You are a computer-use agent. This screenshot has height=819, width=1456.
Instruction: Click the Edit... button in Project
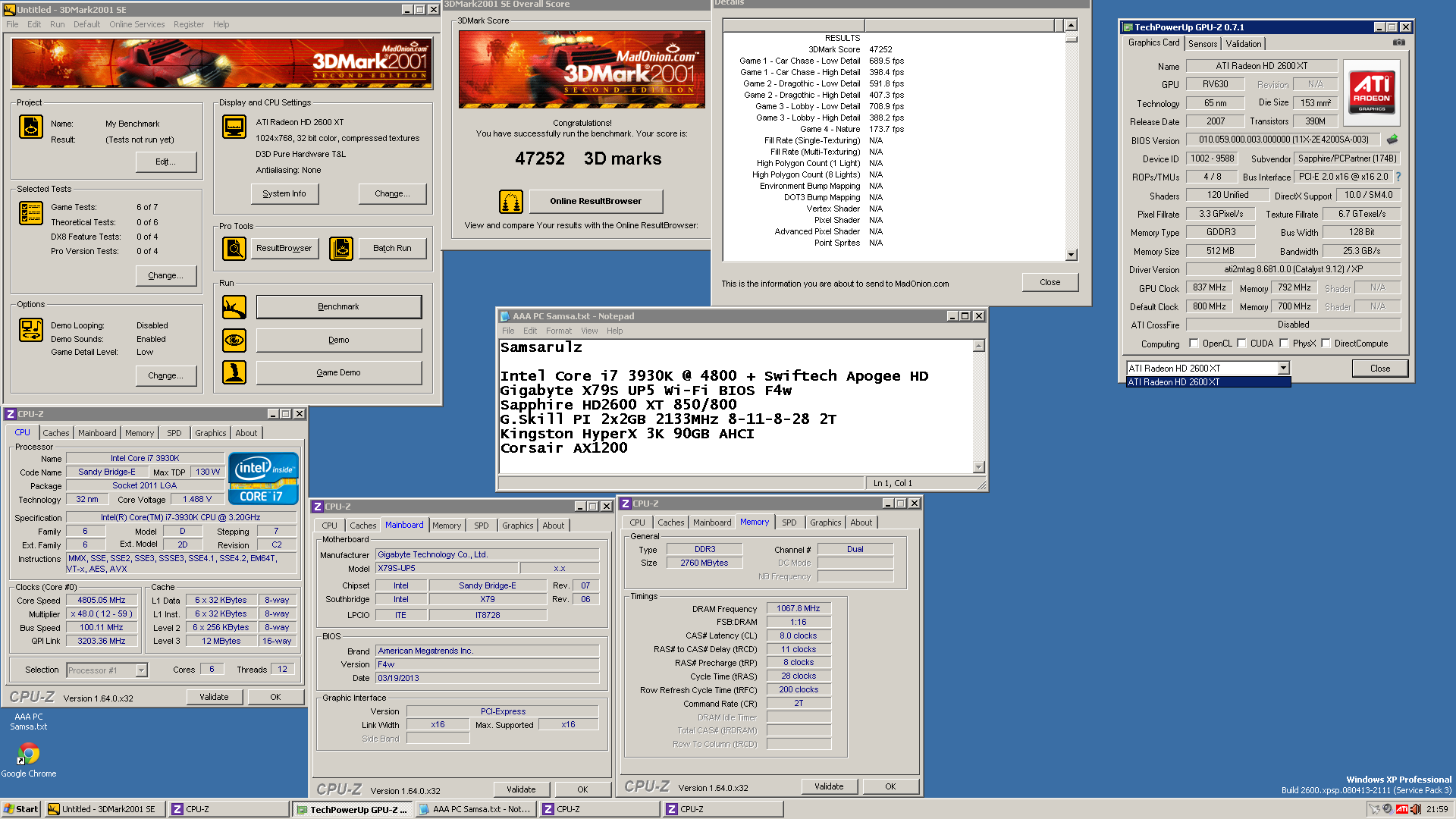point(165,162)
